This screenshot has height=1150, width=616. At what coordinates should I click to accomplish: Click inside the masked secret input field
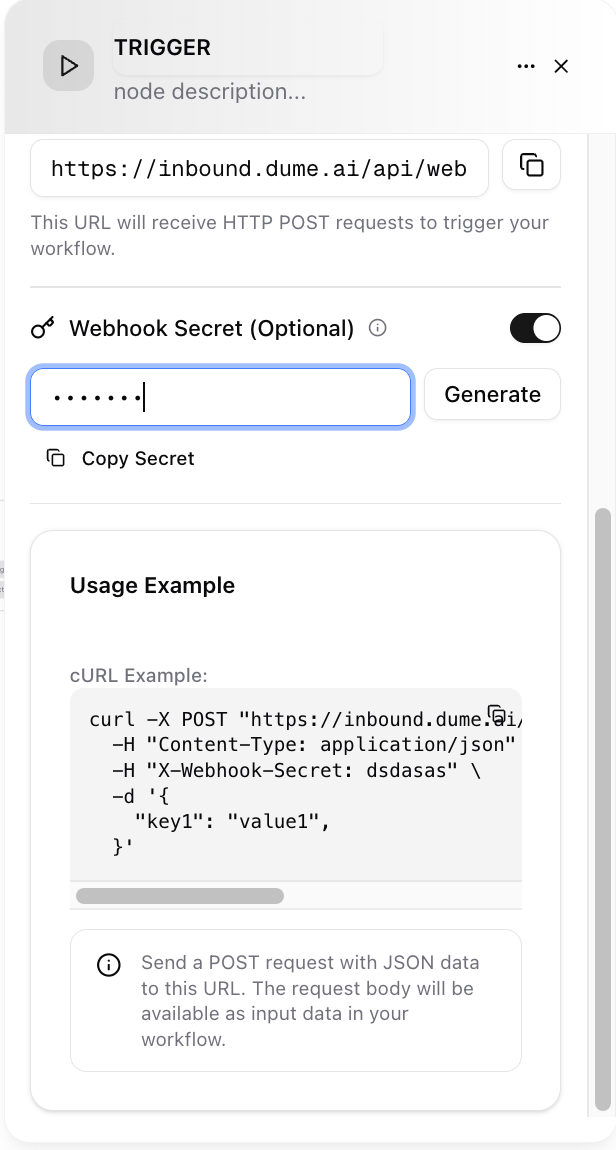(220, 396)
